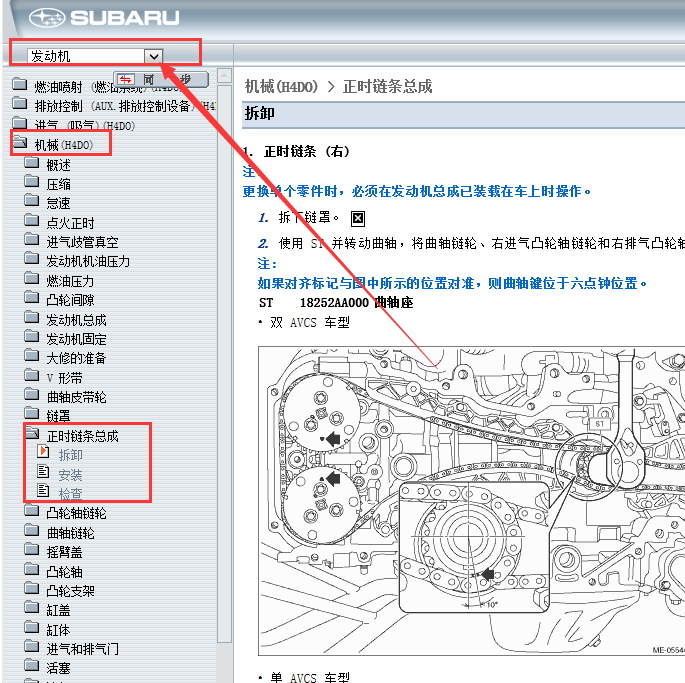
Task: Select 点火正时 tree label
Action: 70,223
